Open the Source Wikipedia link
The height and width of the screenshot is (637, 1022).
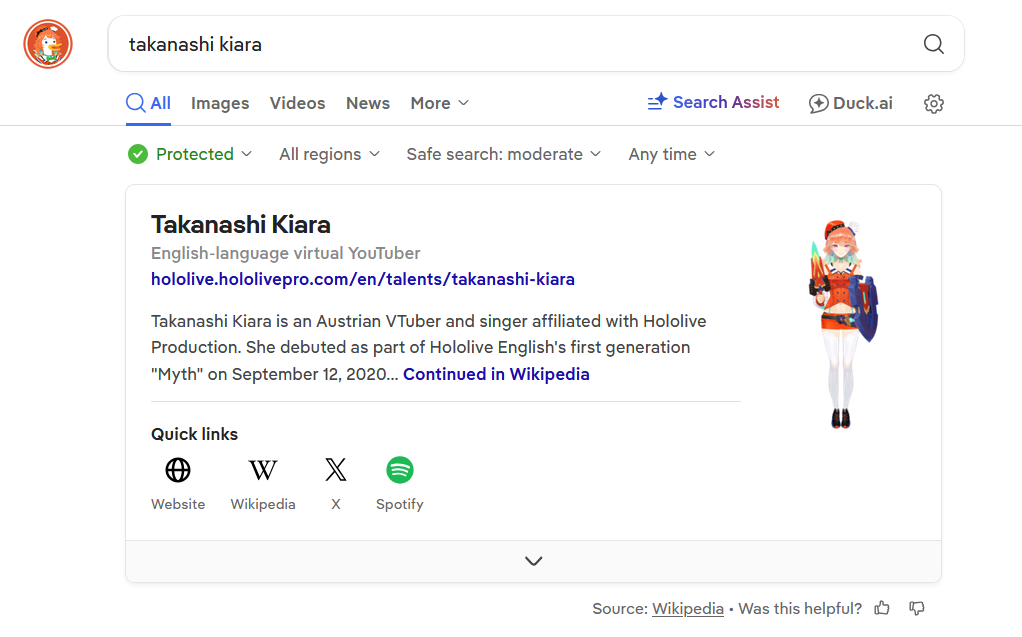(688, 608)
